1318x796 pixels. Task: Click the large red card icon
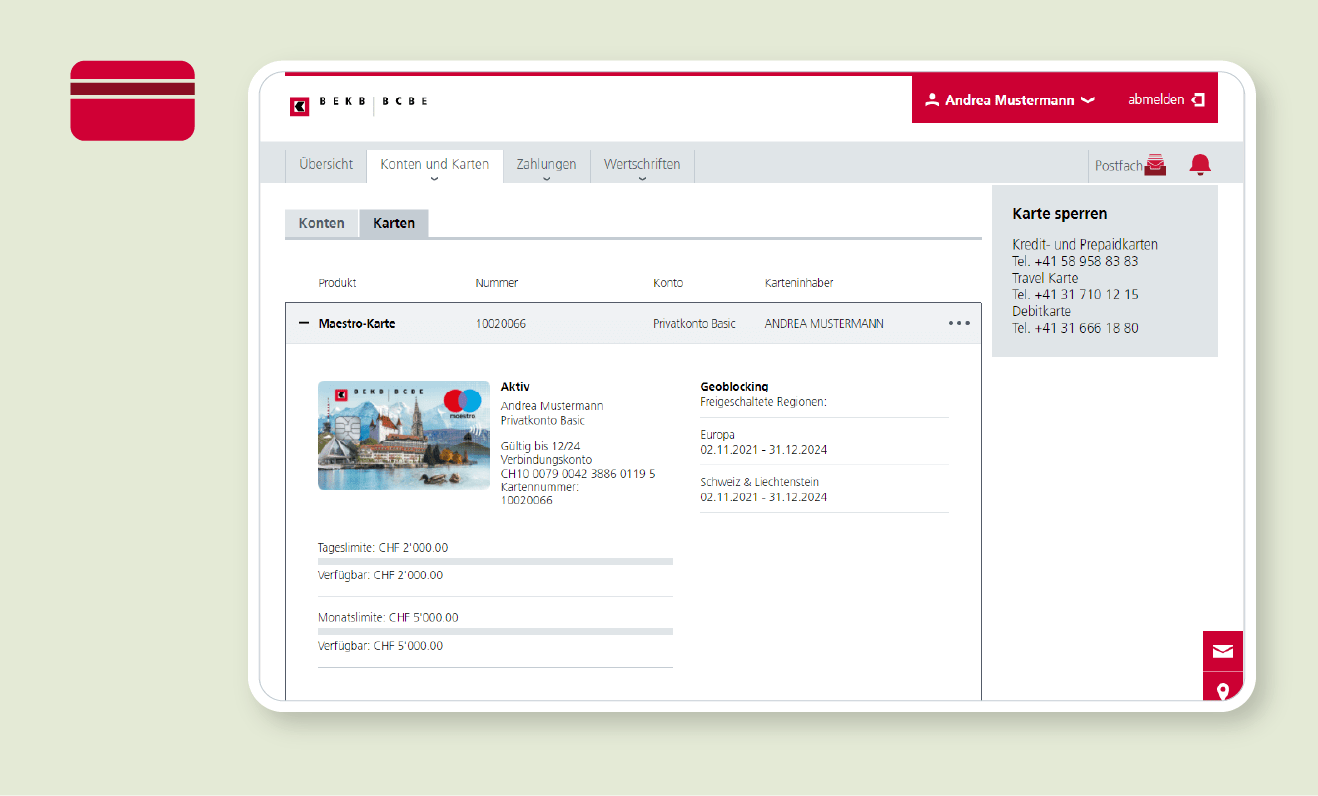pos(132,101)
